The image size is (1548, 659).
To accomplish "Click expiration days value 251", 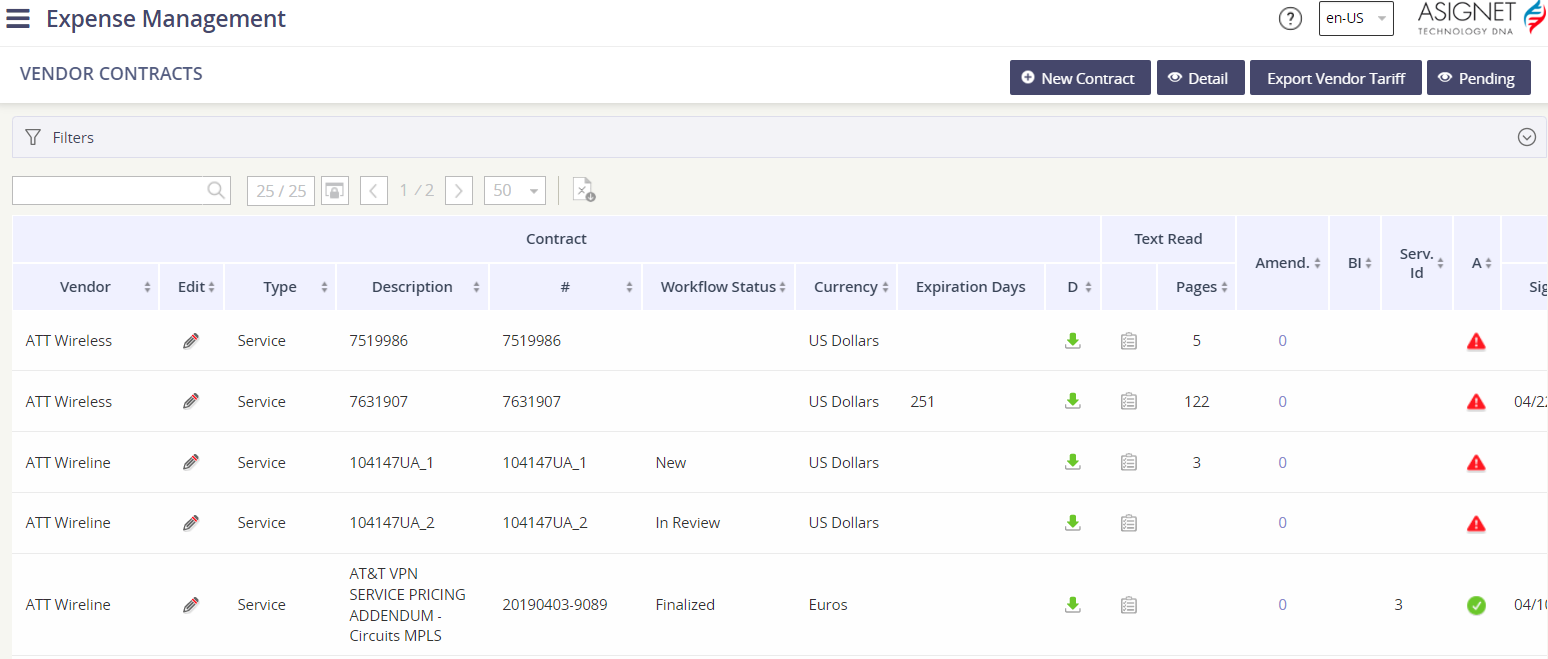I will (923, 402).
